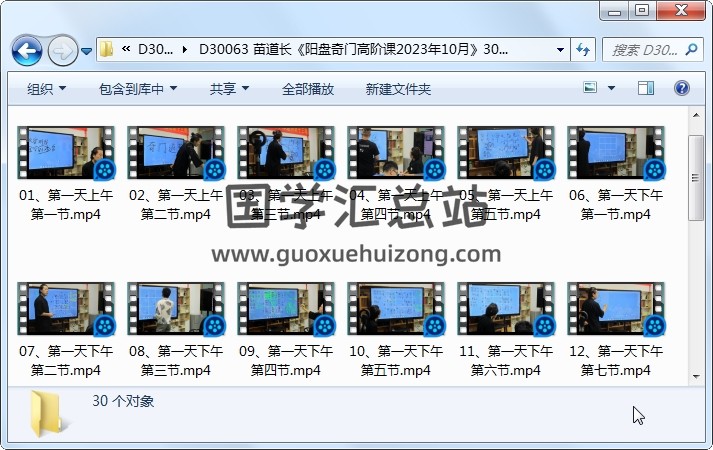
Task: Click filename text 07、第一天下午 第二节.mp4
Action: coord(66,360)
